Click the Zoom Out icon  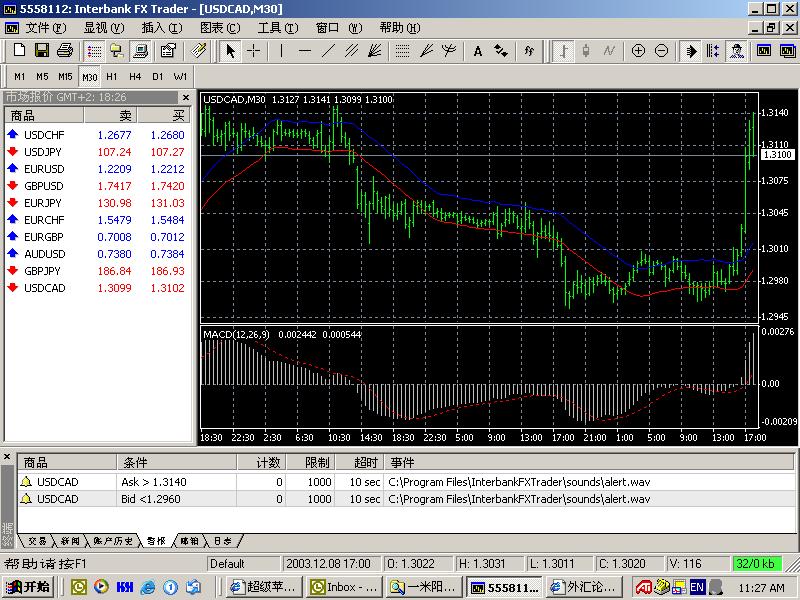661,51
